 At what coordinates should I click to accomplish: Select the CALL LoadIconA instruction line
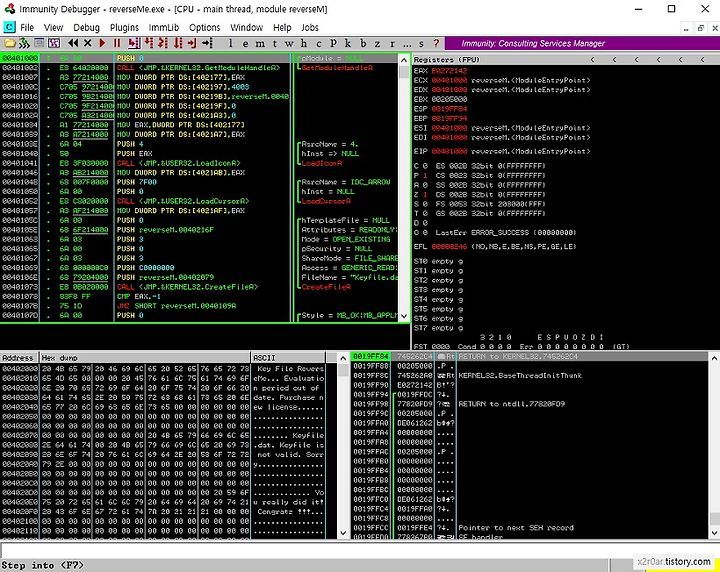(199, 163)
